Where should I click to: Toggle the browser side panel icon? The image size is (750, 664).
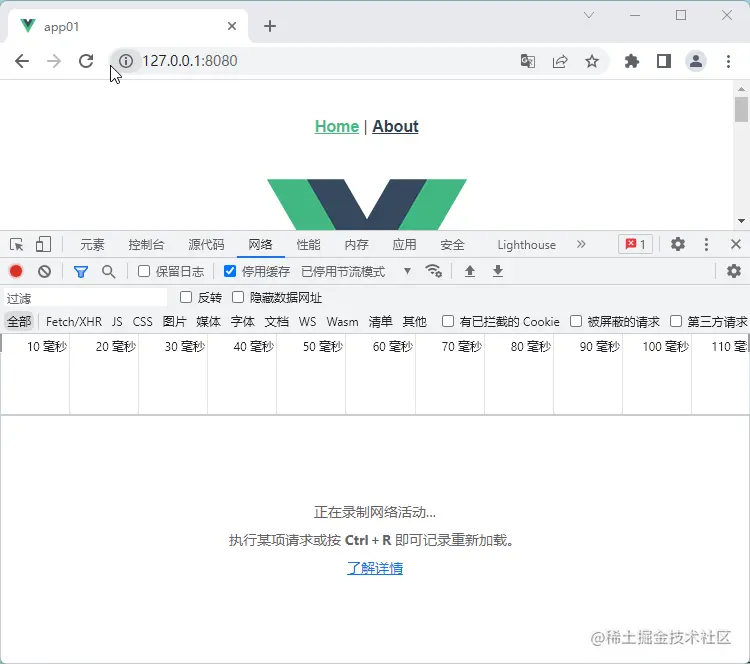[x=664, y=61]
